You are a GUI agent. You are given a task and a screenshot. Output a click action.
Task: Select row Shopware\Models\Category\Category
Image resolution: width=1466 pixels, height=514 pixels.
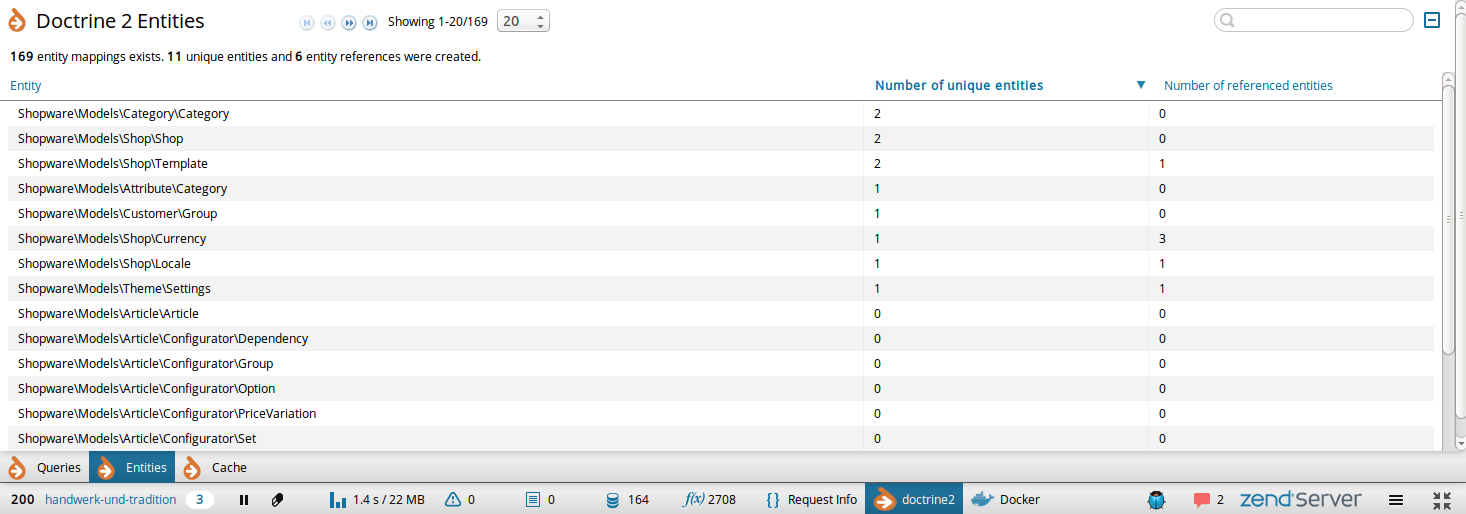click(x=721, y=114)
